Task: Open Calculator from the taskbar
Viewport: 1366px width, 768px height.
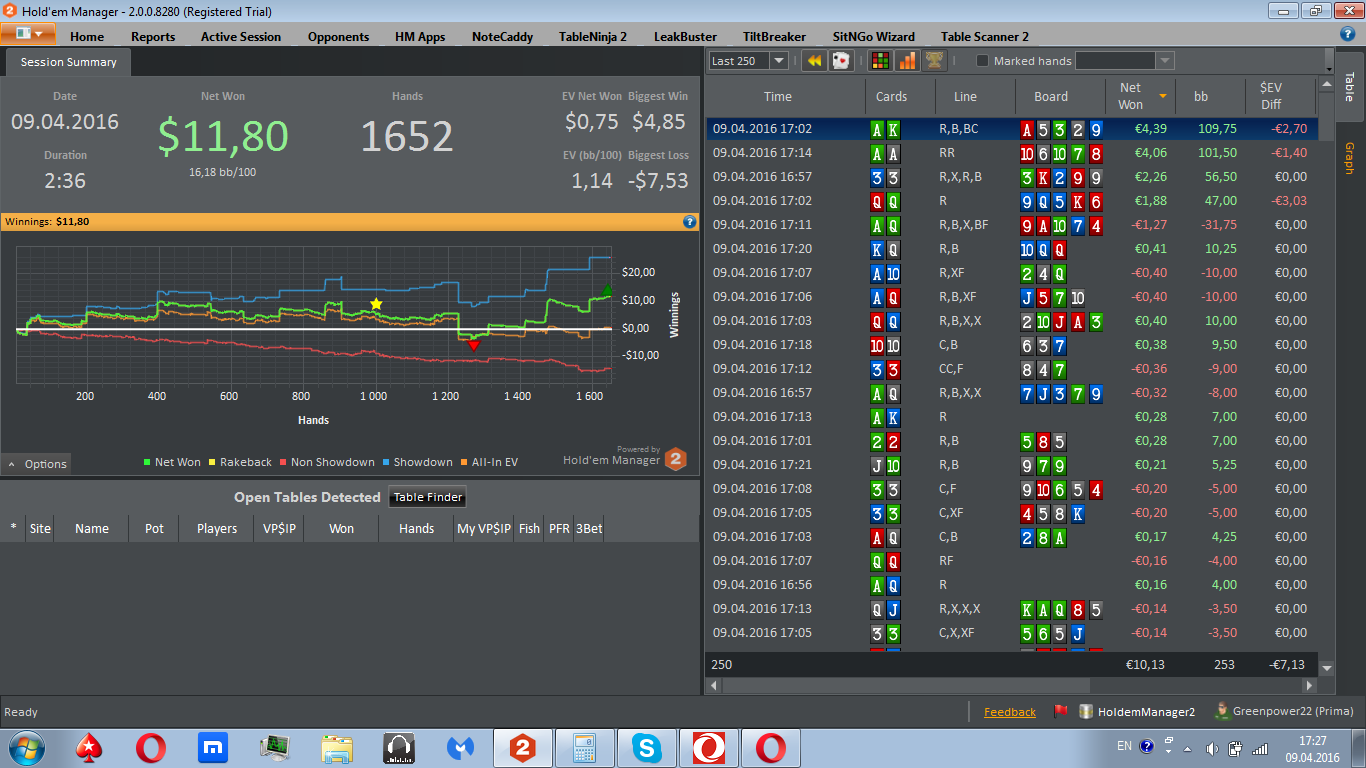Action: point(585,747)
